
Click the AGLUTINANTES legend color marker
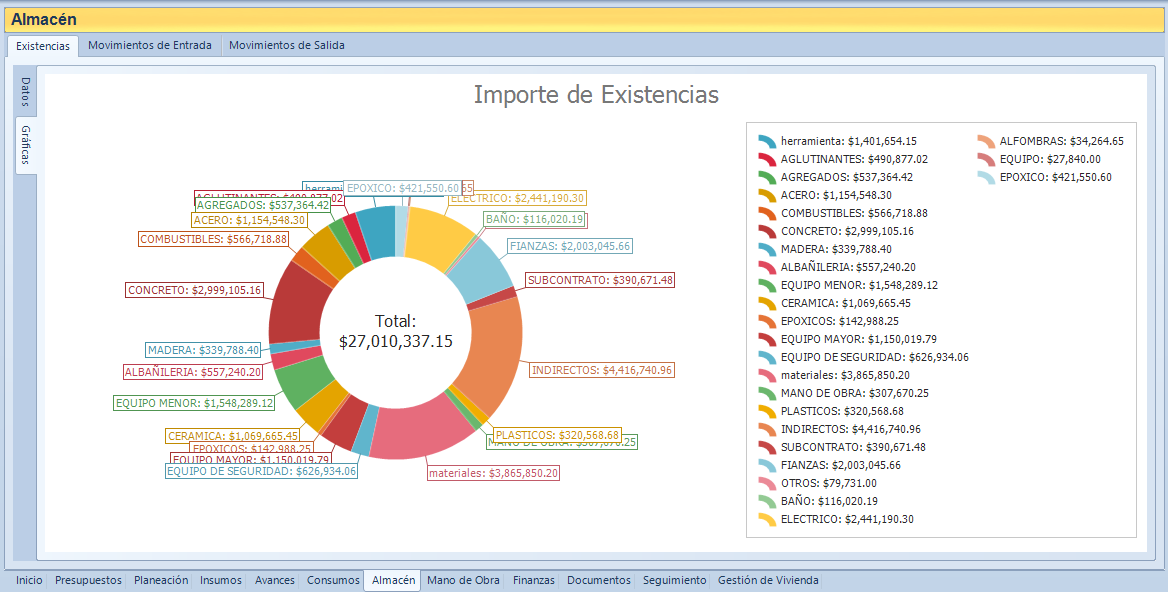(767, 159)
